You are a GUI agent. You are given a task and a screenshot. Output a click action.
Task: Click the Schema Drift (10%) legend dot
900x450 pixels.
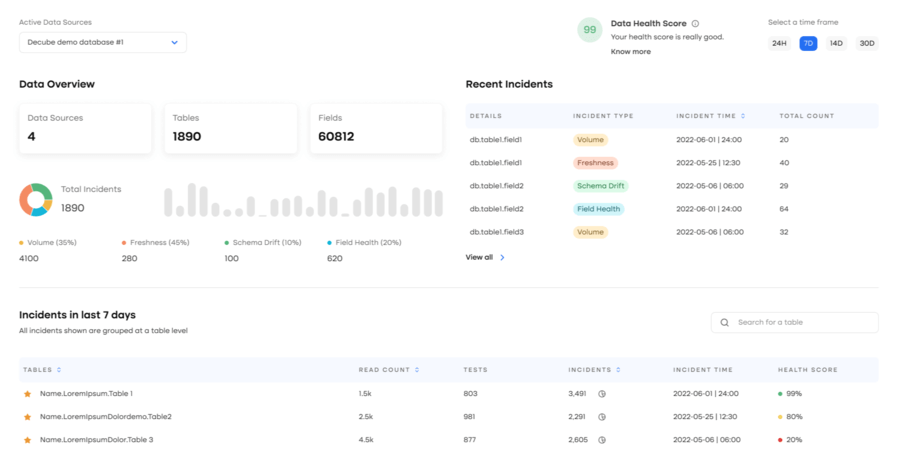pos(227,243)
